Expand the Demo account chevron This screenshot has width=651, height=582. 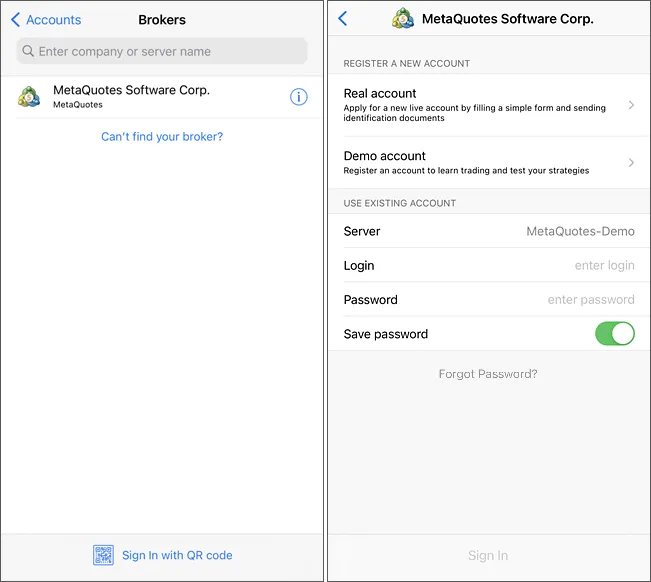(631, 162)
